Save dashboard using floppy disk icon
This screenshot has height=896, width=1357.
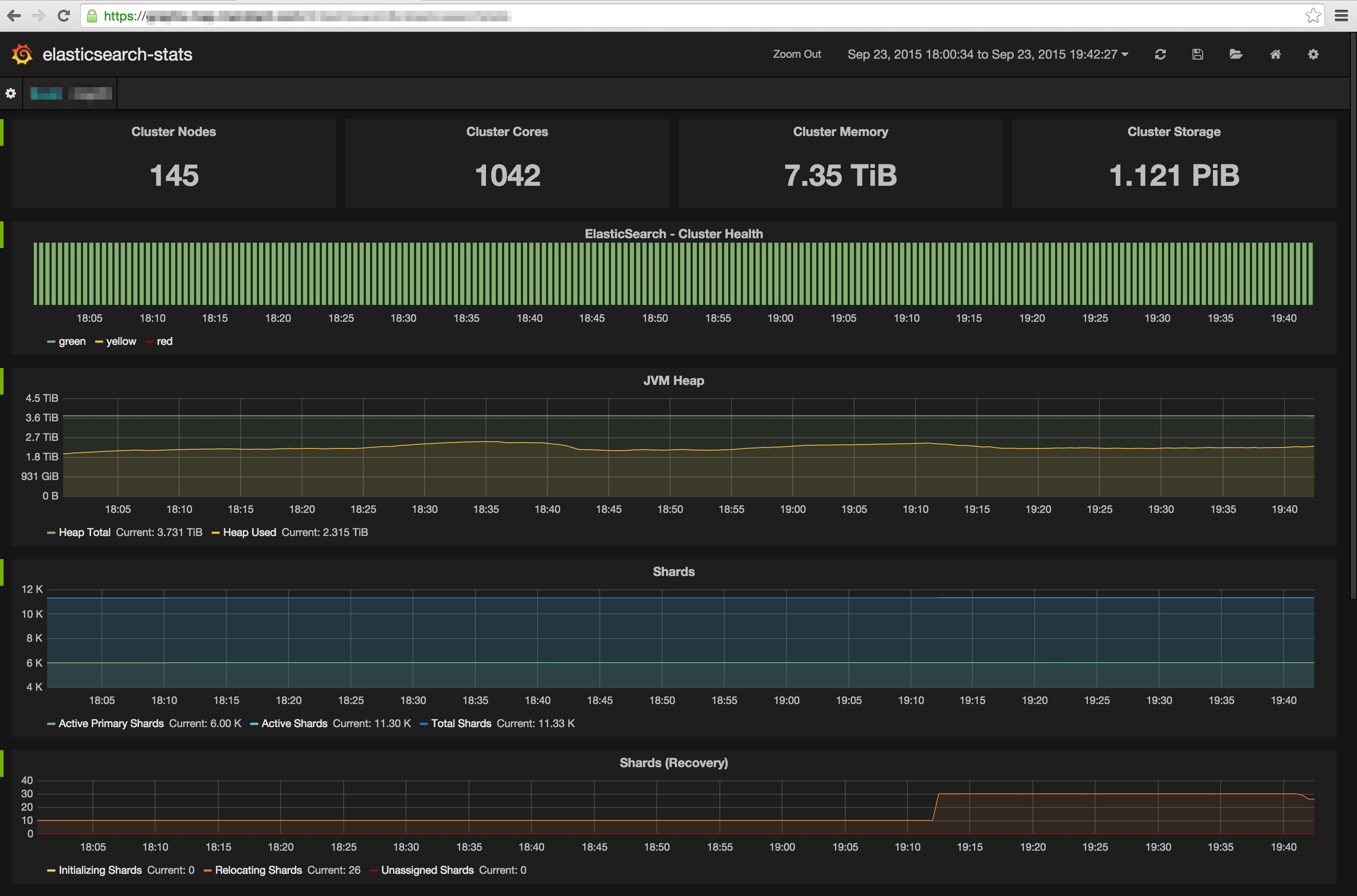(x=1197, y=54)
